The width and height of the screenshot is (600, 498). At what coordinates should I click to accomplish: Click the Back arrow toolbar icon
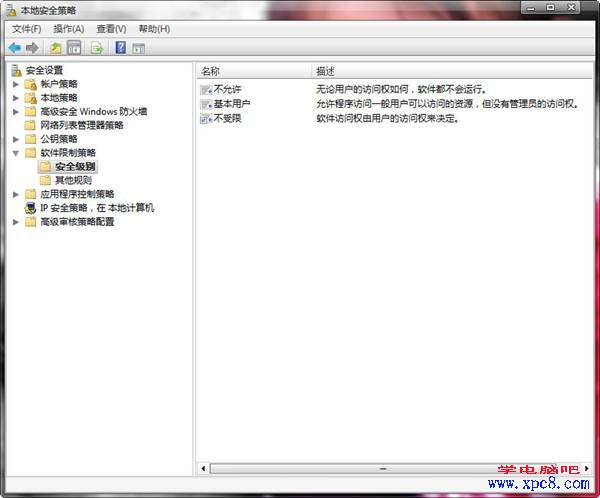tap(14, 47)
